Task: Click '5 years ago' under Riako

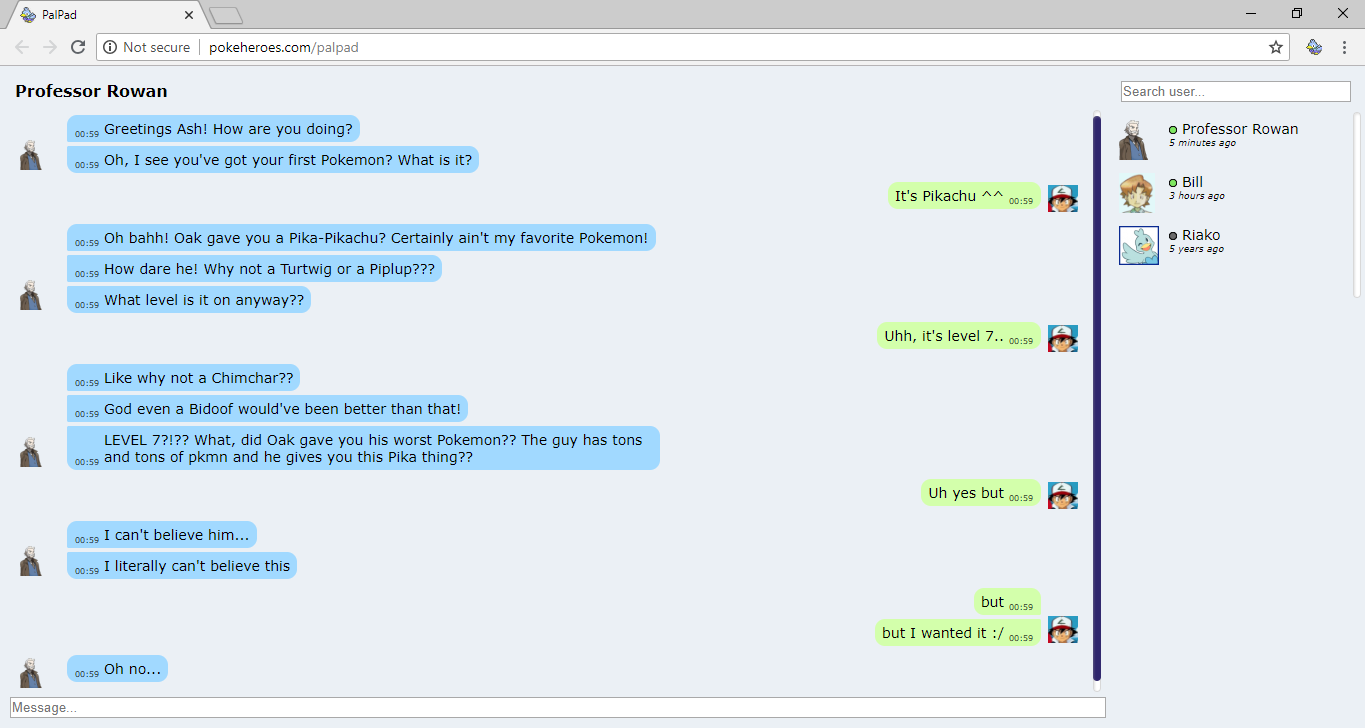Action: coord(1196,249)
